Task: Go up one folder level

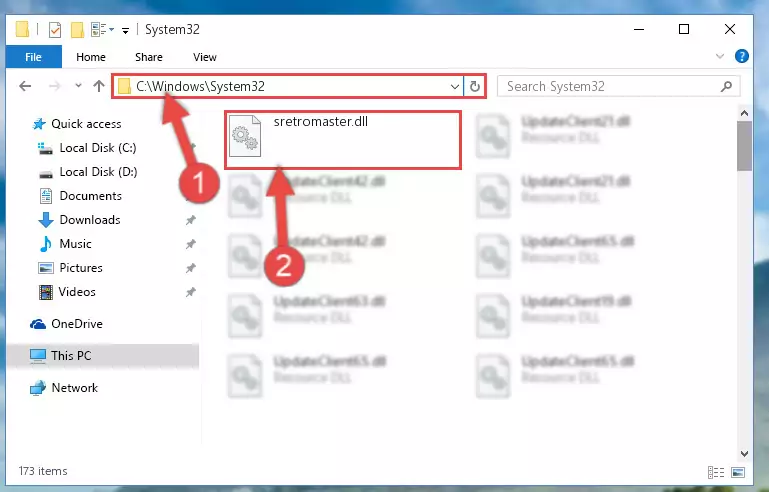Action: click(x=99, y=86)
